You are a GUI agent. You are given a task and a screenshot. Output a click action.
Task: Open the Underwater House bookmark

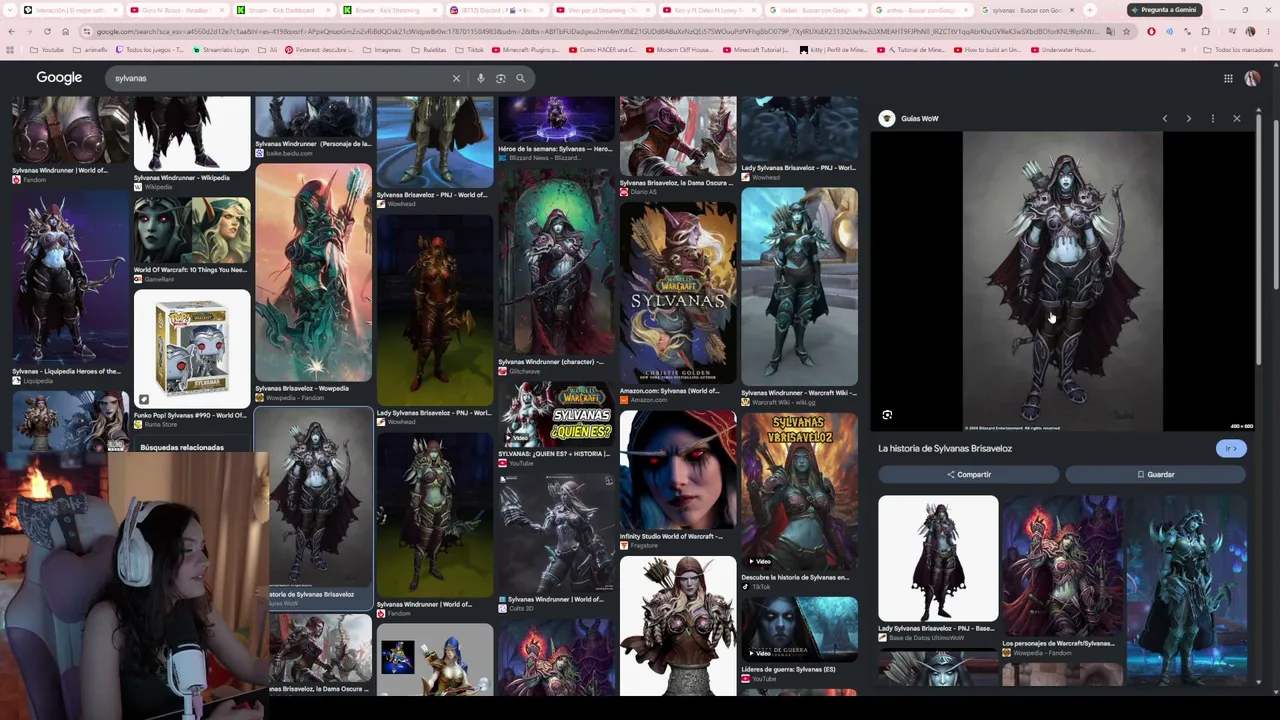point(1064,50)
